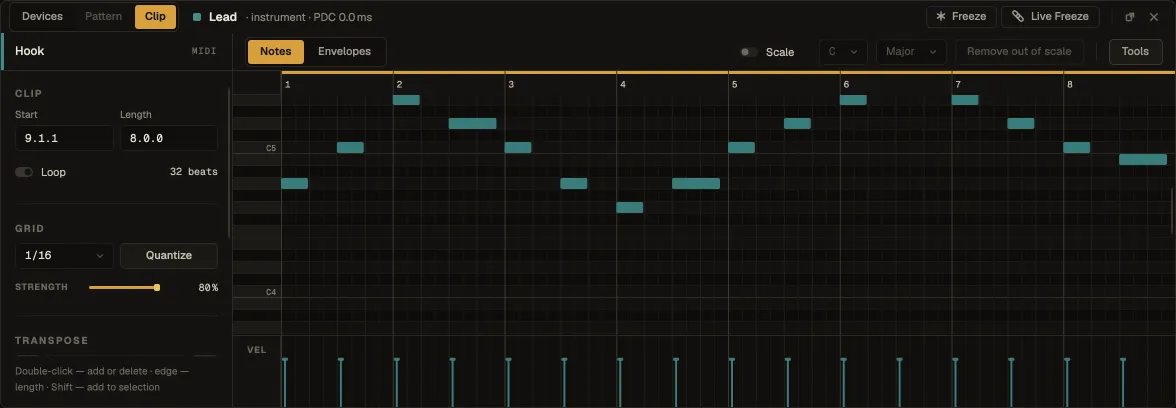Click the 80% strength value
Viewport: 1176px width, 408px height.
click(x=208, y=287)
